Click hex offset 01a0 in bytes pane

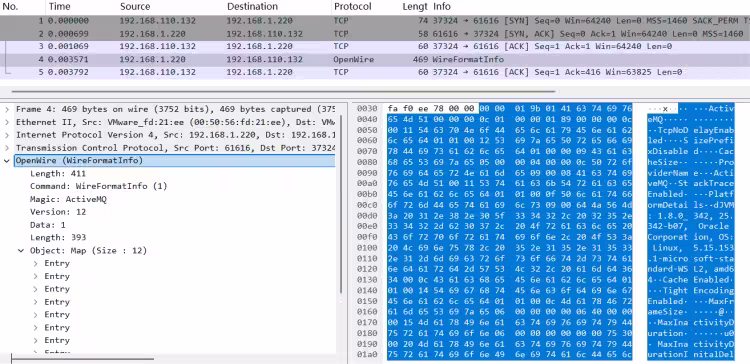pyautogui.click(x=367, y=354)
